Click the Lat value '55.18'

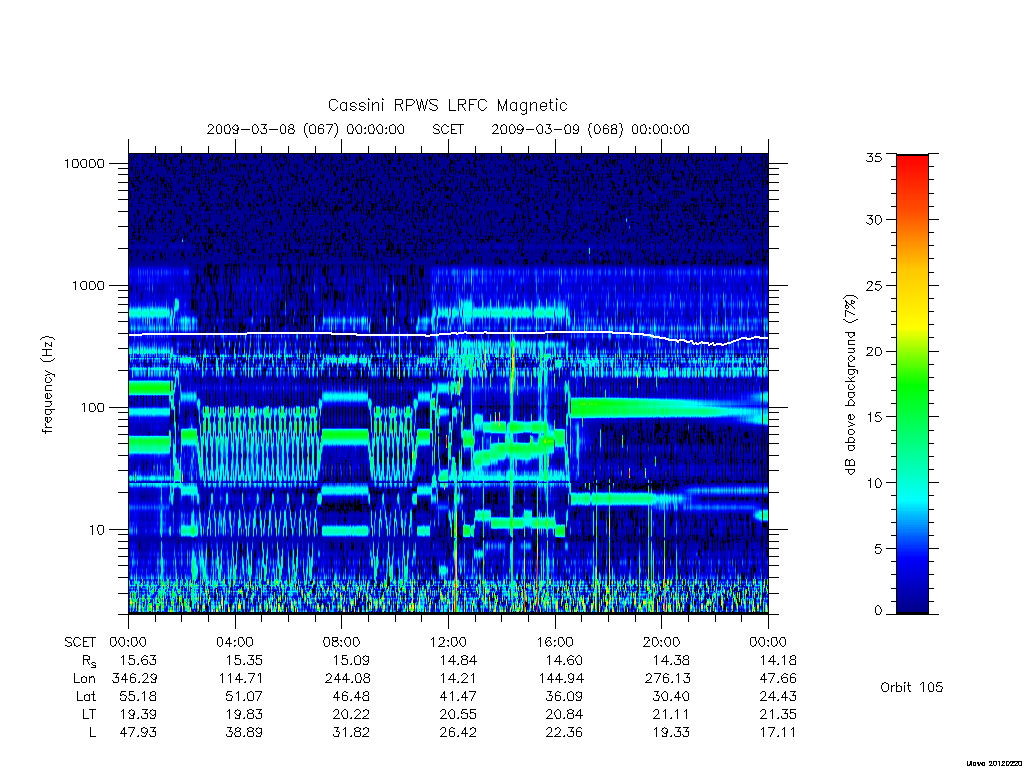138,696
